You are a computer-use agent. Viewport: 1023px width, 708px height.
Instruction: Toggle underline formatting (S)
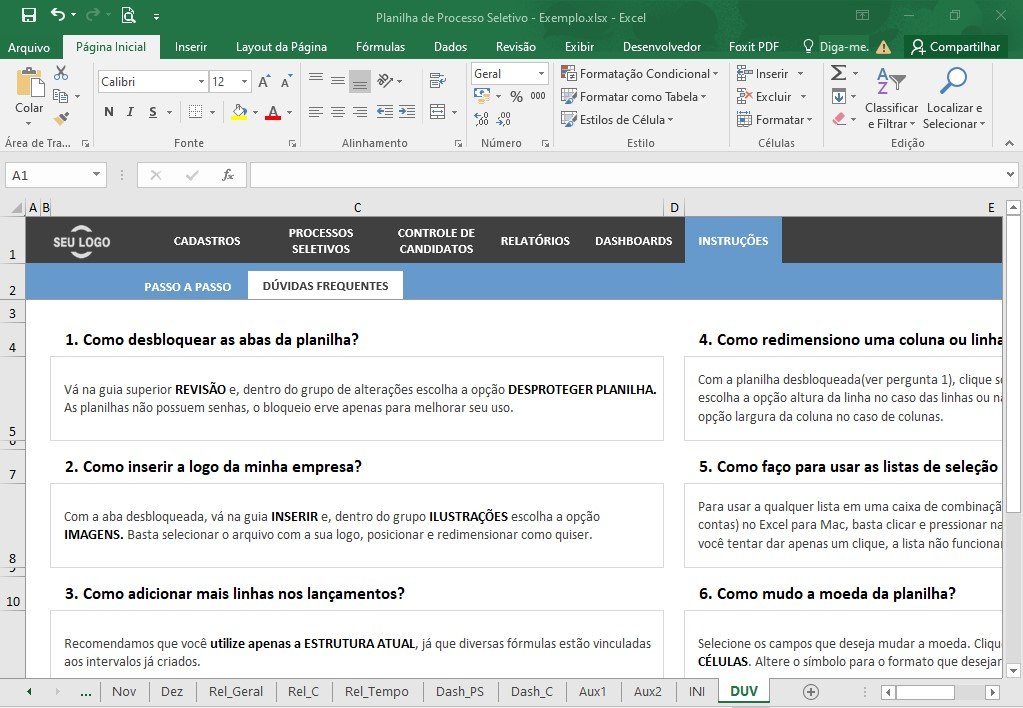152,112
